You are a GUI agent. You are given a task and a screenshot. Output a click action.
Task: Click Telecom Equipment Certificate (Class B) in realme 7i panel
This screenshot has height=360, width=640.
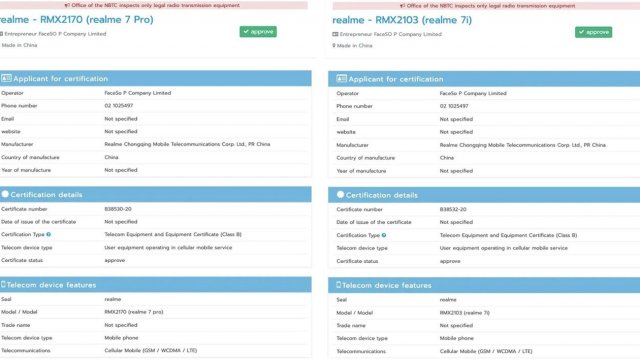pyautogui.click(x=508, y=235)
